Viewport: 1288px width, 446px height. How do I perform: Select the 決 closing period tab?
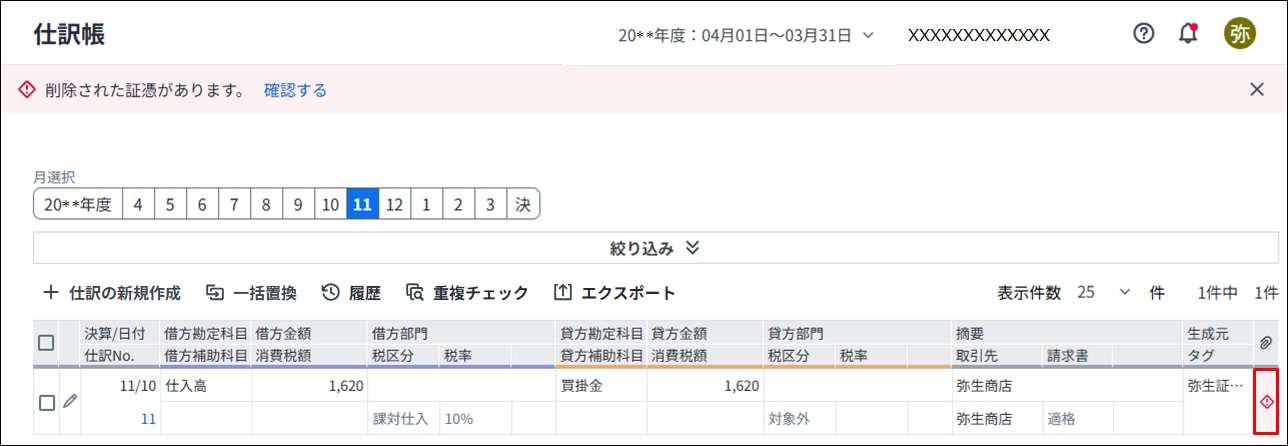coord(522,204)
